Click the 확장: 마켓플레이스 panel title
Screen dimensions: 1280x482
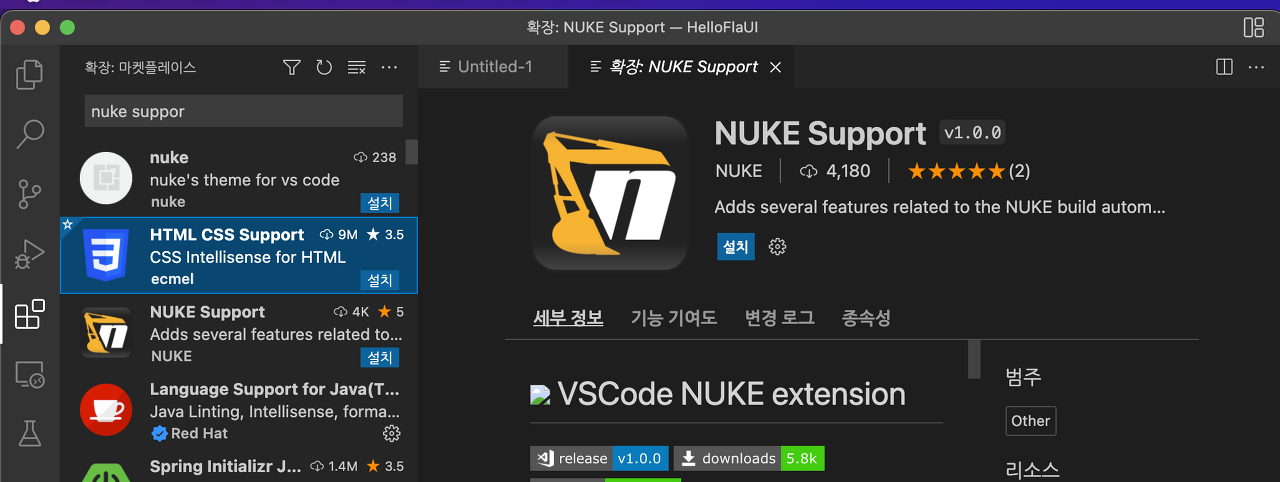tap(141, 67)
